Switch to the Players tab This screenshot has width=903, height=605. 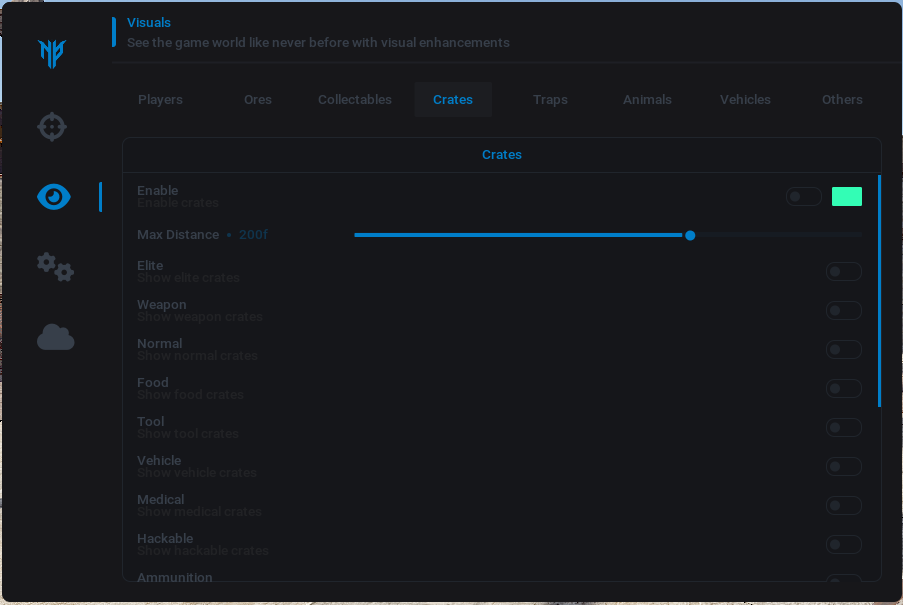pos(160,100)
